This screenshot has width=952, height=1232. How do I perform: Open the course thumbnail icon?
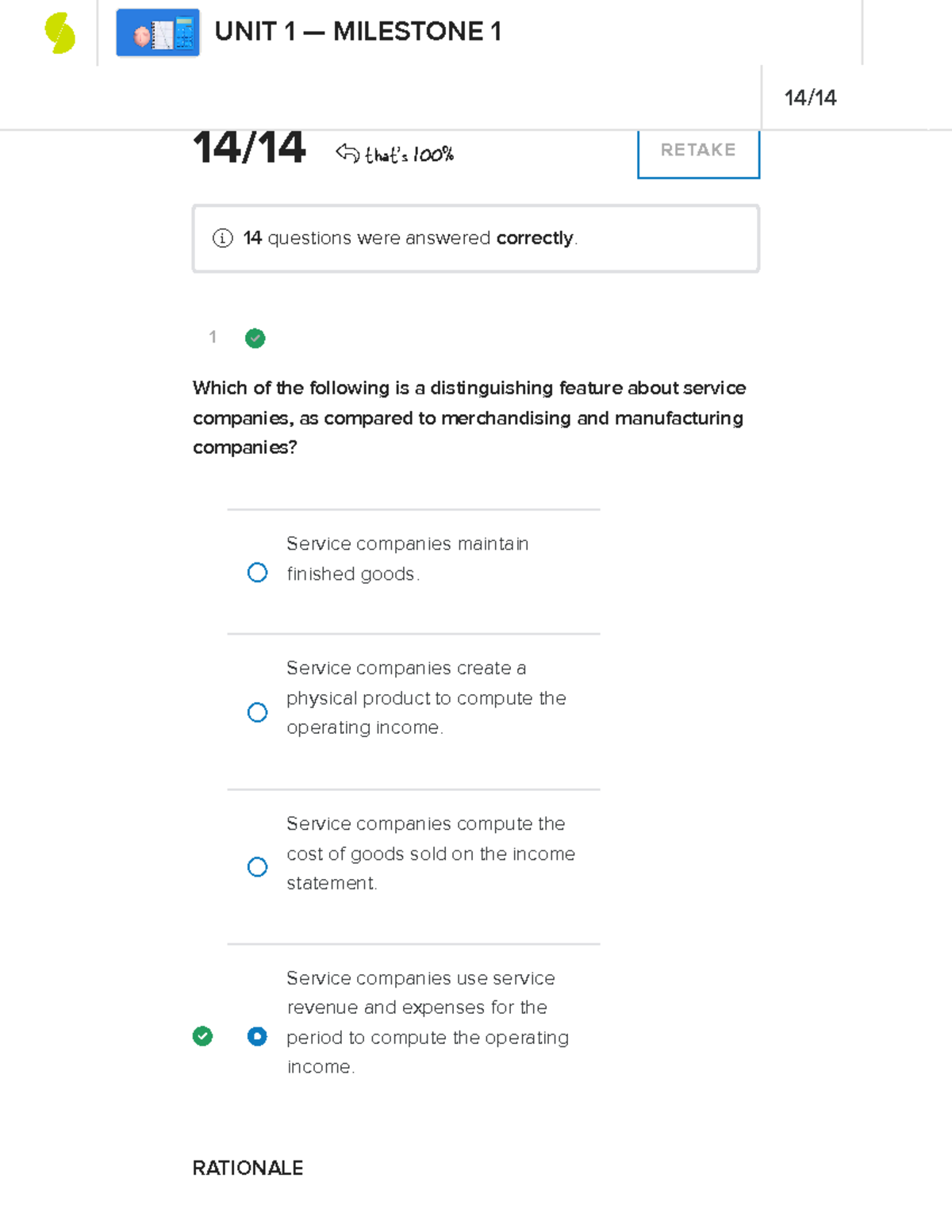pos(158,33)
